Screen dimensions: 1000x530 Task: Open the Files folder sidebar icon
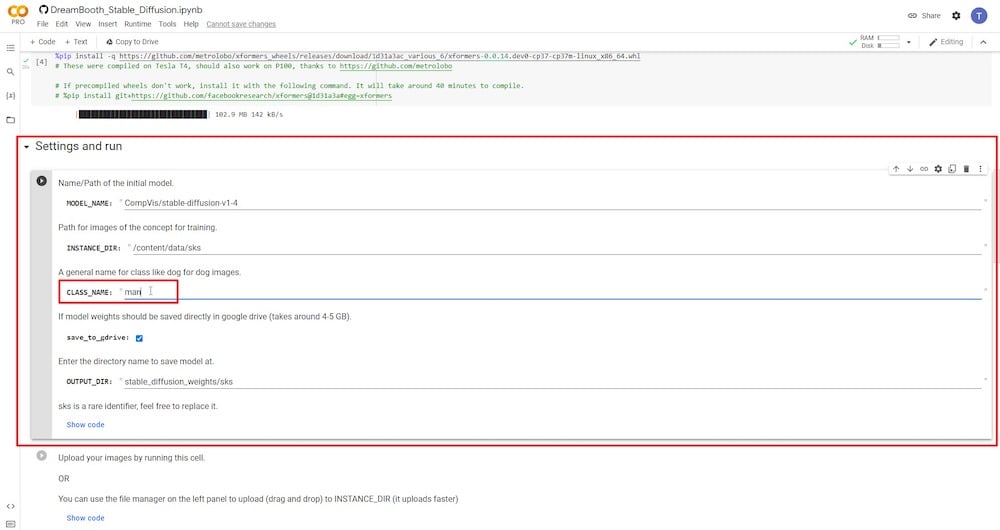[10, 119]
